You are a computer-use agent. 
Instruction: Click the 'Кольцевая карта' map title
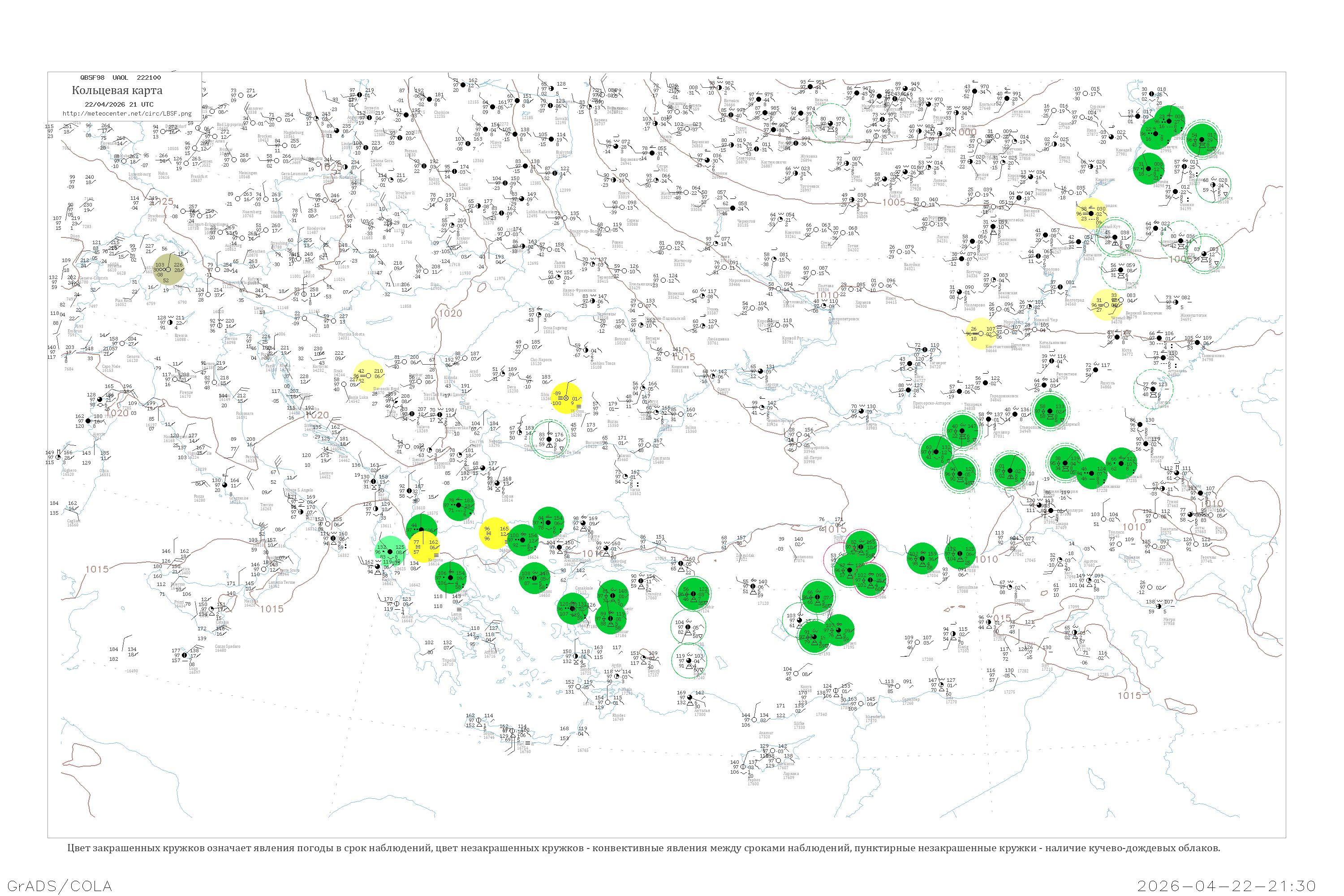pyautogui.click(x=117, y=90)
